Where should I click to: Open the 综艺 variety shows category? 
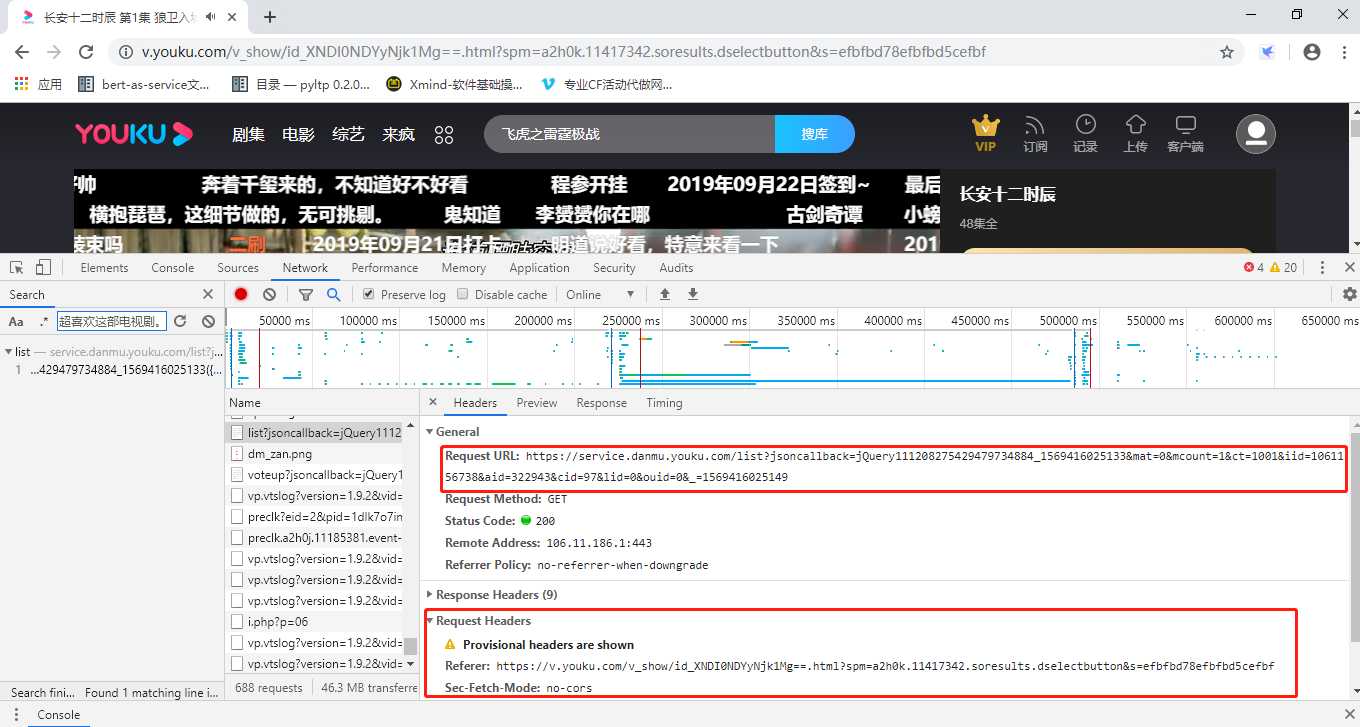click(x=348, y=134)
